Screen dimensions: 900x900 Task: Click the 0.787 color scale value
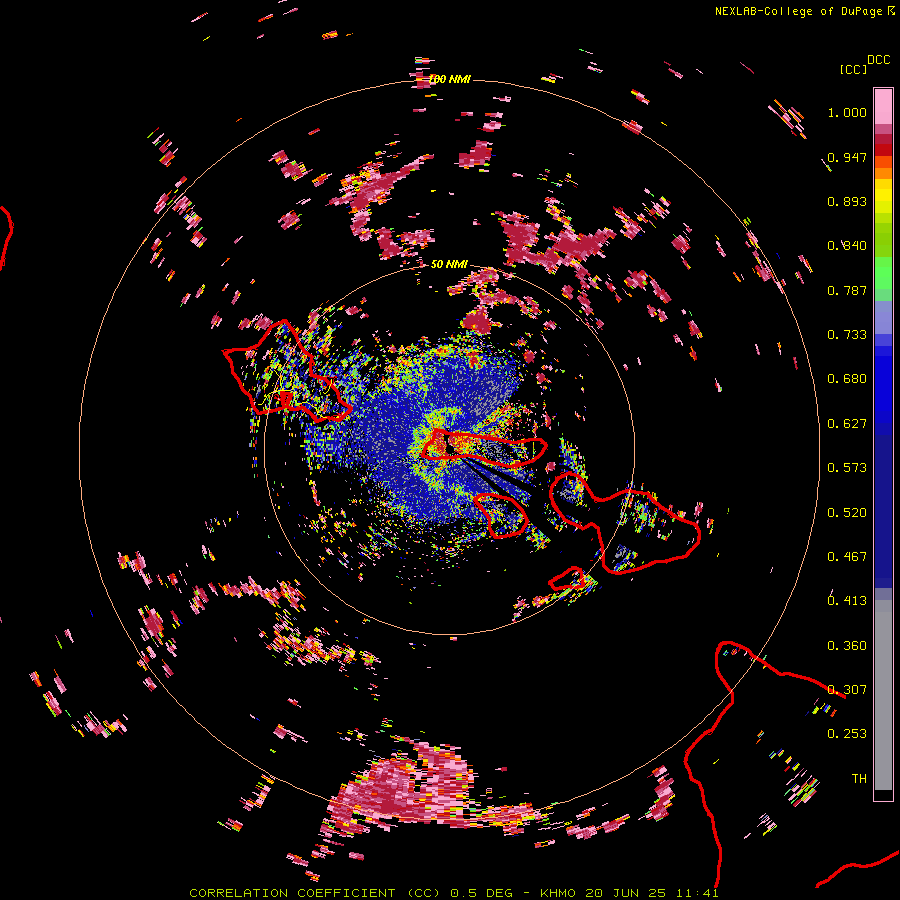(847, 290)
